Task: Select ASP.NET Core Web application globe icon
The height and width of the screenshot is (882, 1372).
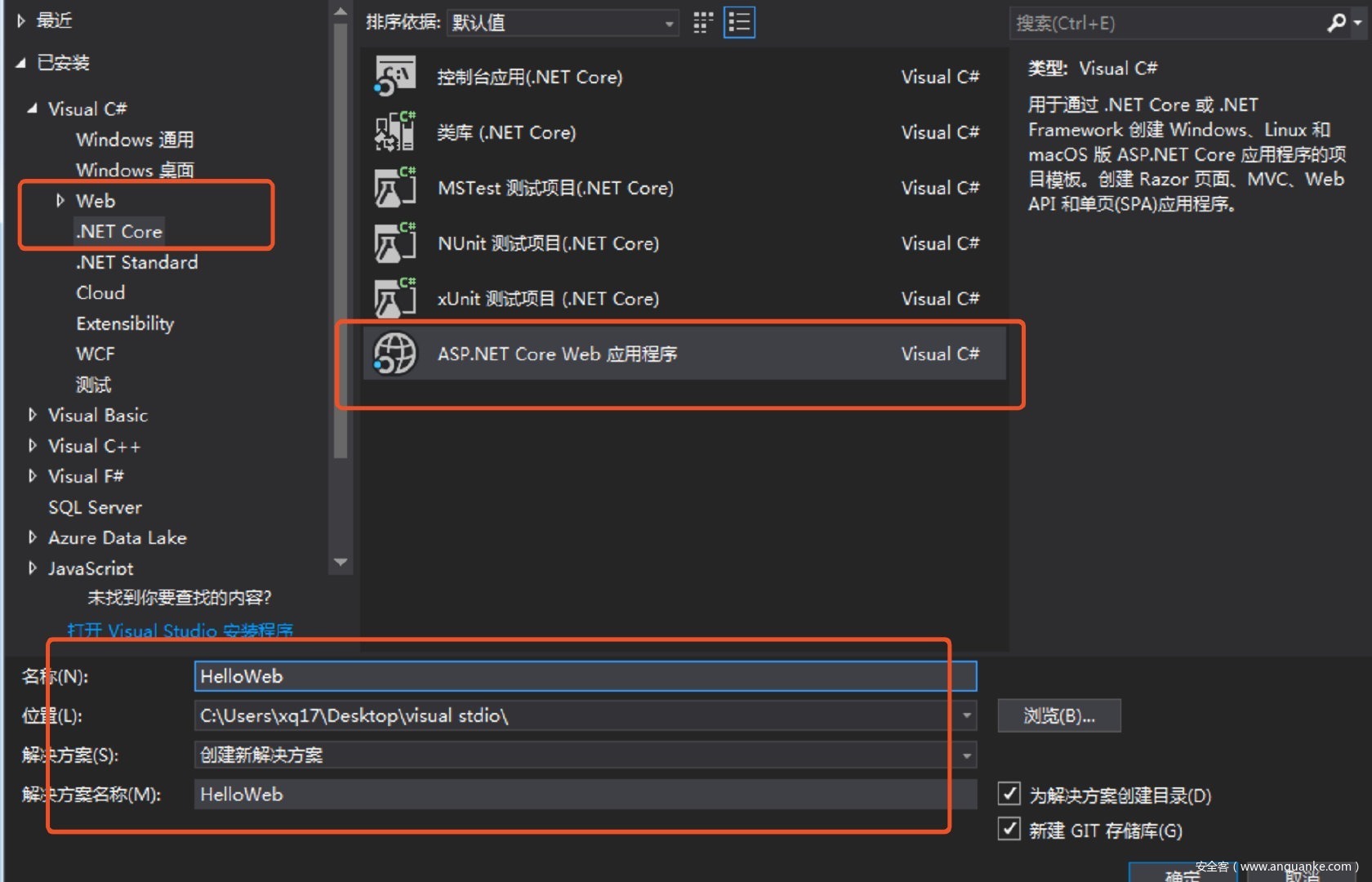Action: (394, 354)
